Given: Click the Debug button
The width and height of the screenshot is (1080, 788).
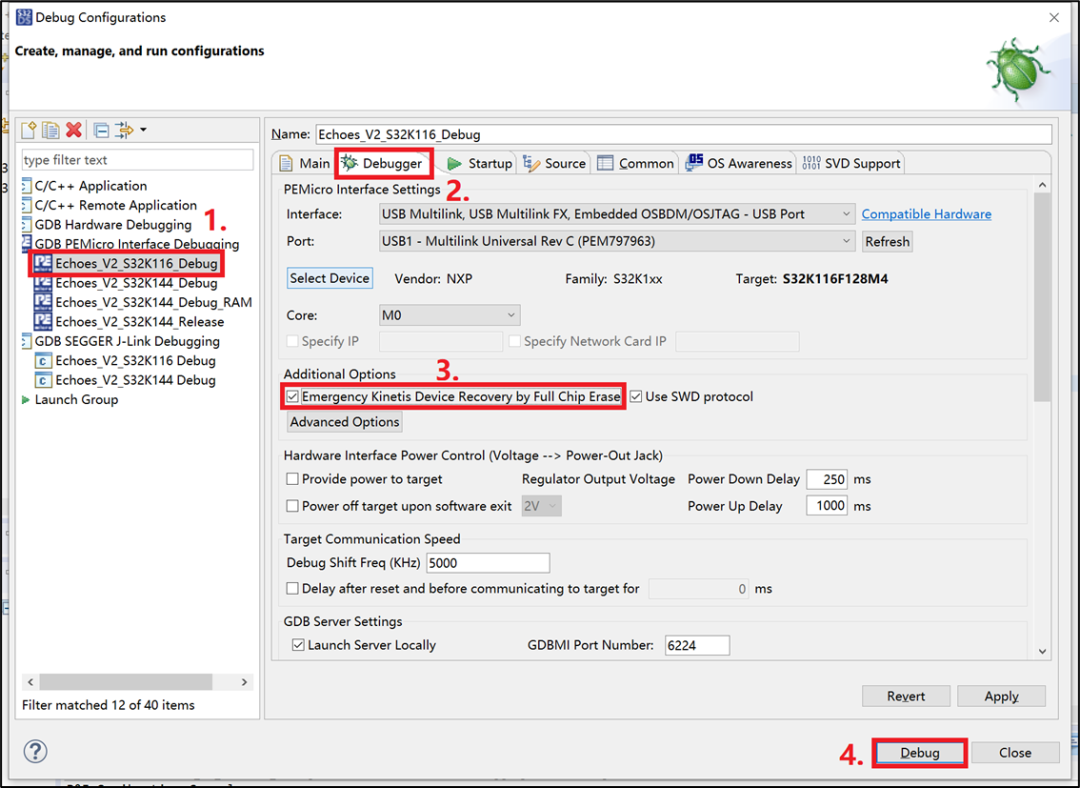Looking at the screenshot, I should (920, 752).
